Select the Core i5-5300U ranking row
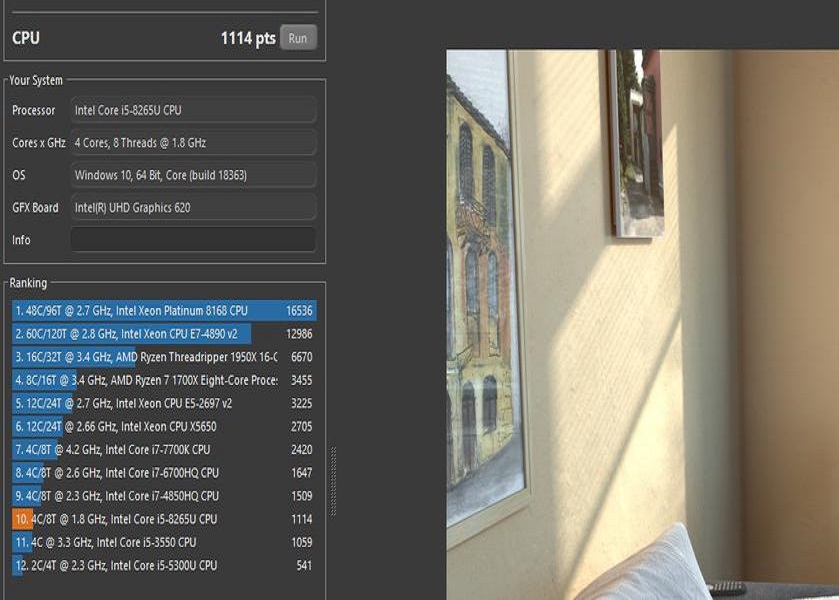The image size is (839, 600). [164, 565]
